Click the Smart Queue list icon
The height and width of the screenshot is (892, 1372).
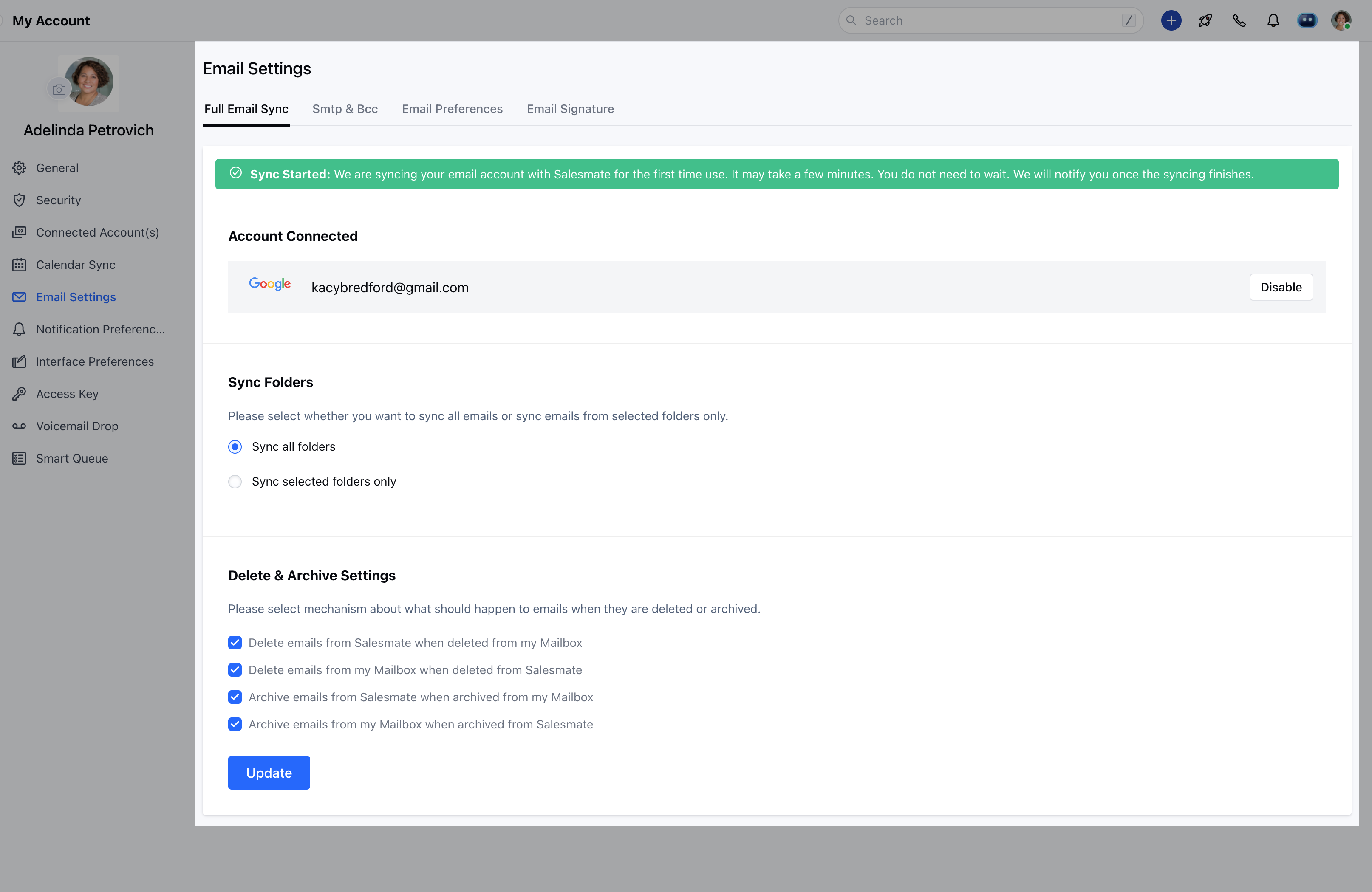click(x=19, y=458)
